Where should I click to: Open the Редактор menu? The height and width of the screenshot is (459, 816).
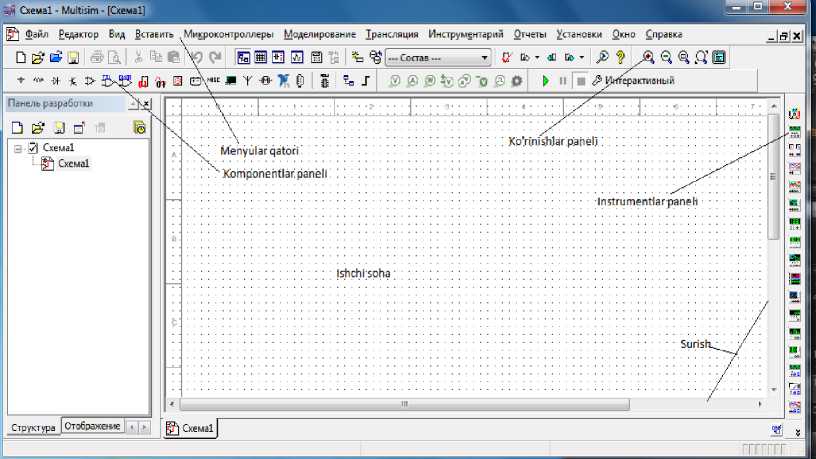[78, 34]
